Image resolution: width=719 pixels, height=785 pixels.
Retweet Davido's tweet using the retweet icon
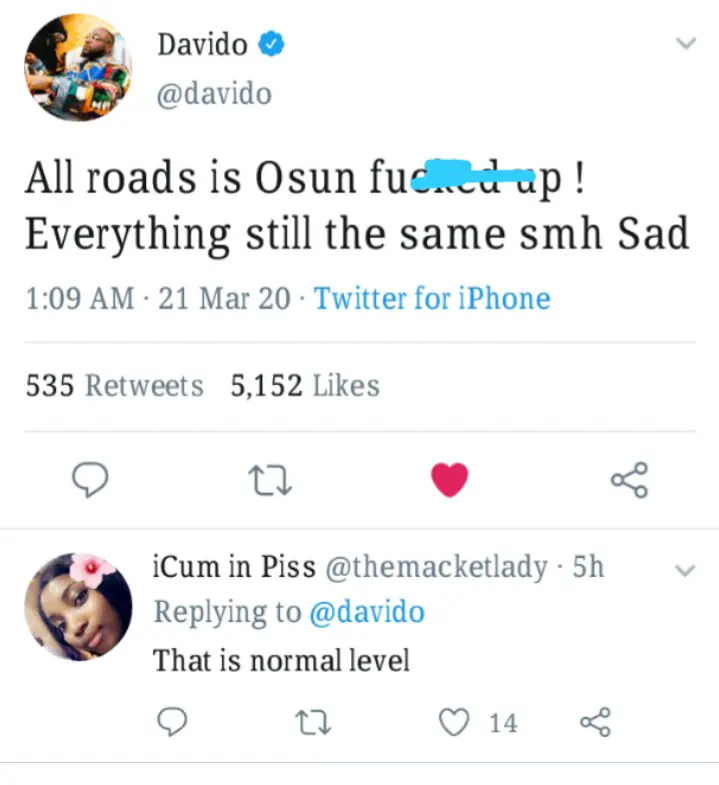[270, 481]
